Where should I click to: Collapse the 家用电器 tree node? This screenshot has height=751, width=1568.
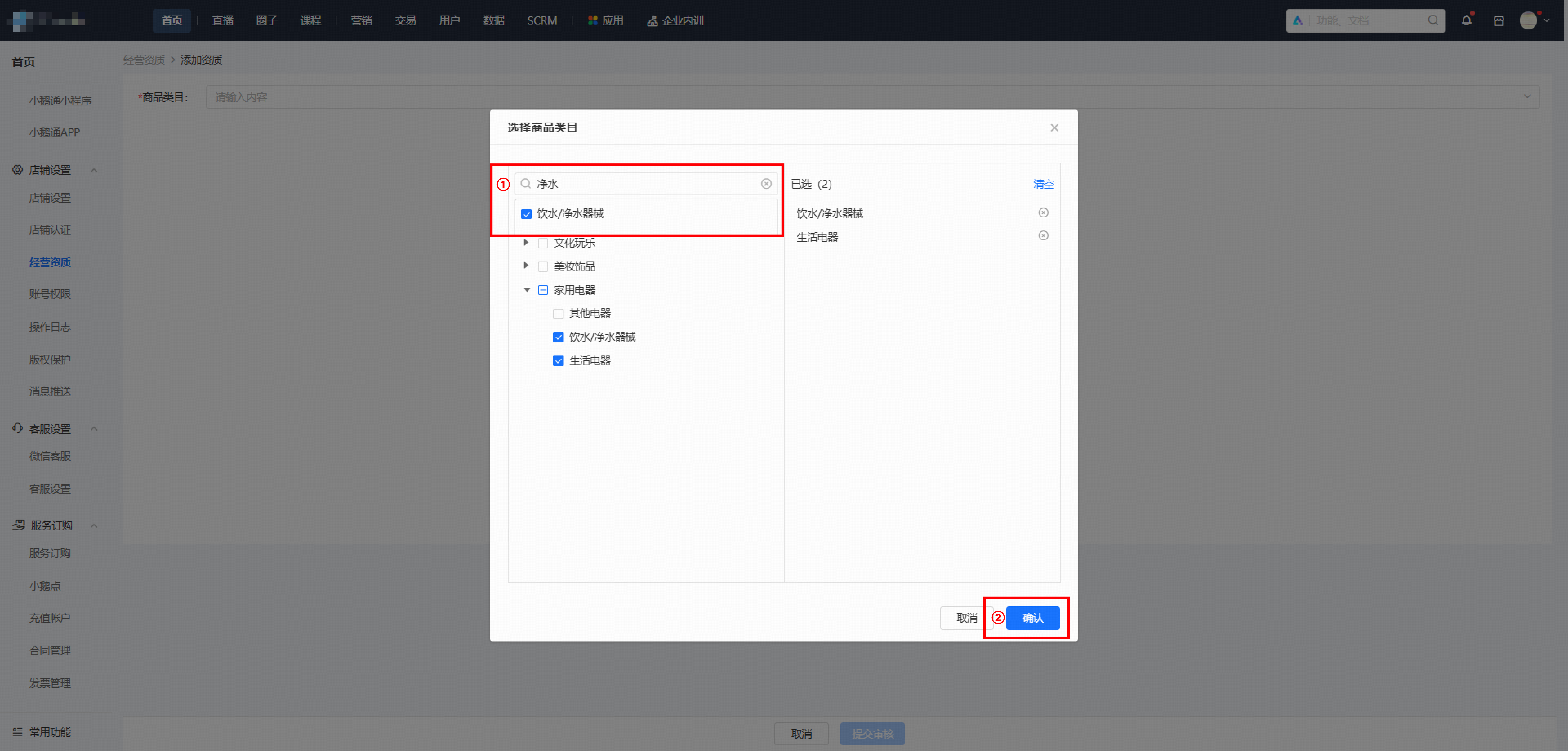pyautogui.click(x=527, y=290)
